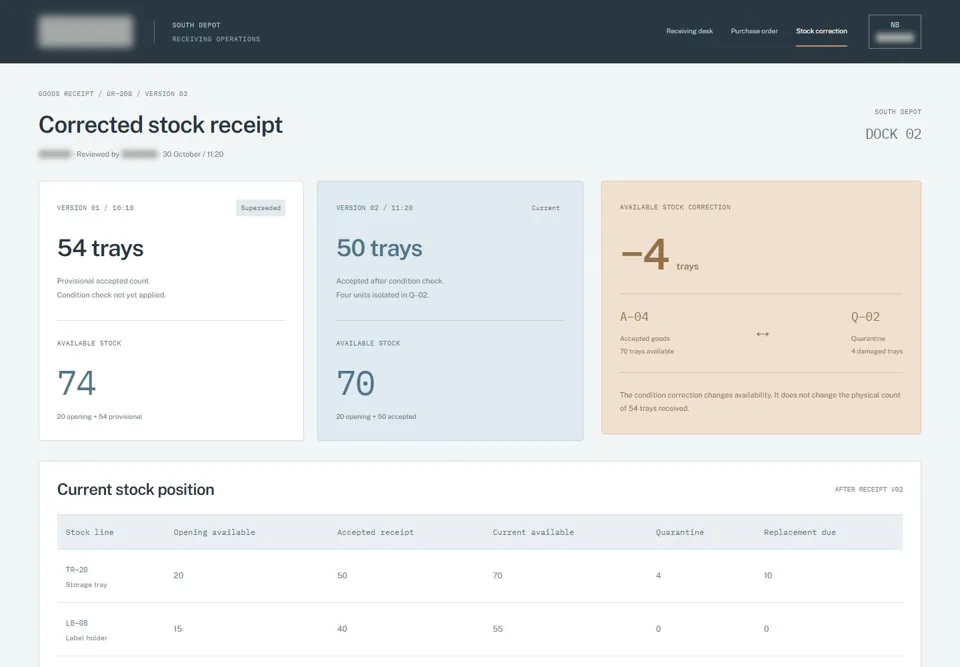Click the Opening available column header
Screen dimensions: 960x667
[214, 533]
